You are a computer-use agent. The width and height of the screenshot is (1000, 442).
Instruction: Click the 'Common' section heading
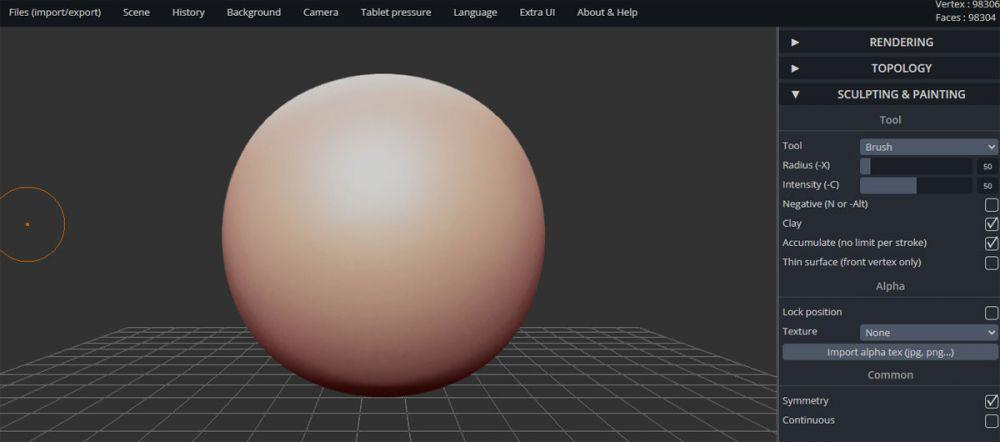pos(890,375)
